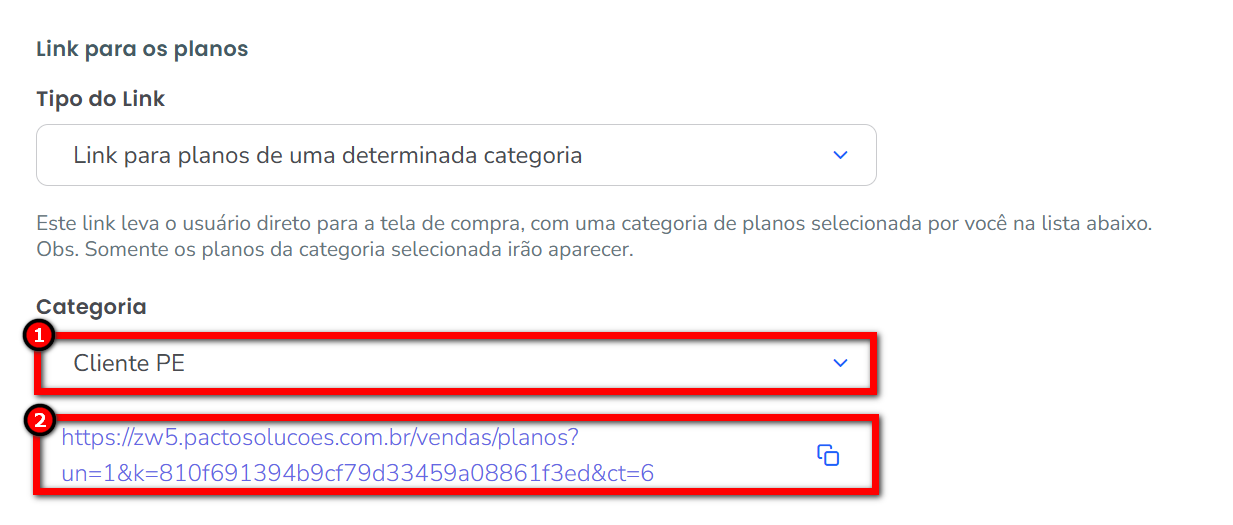This screenshot has height=525, width=1233.
Task: Open the Categoria dropdown chevron
Action: pos(840,363)
